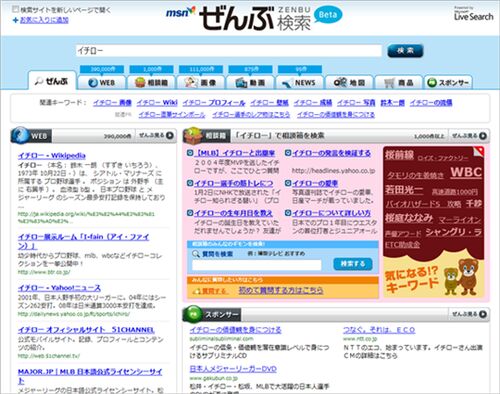Click the main search field containing イチロー
500x394 pixels.
(229, 51)
